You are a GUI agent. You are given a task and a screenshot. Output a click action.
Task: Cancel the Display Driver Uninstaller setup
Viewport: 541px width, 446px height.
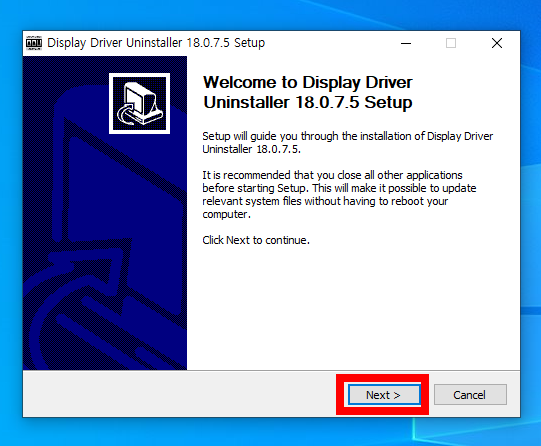point(470,395)
